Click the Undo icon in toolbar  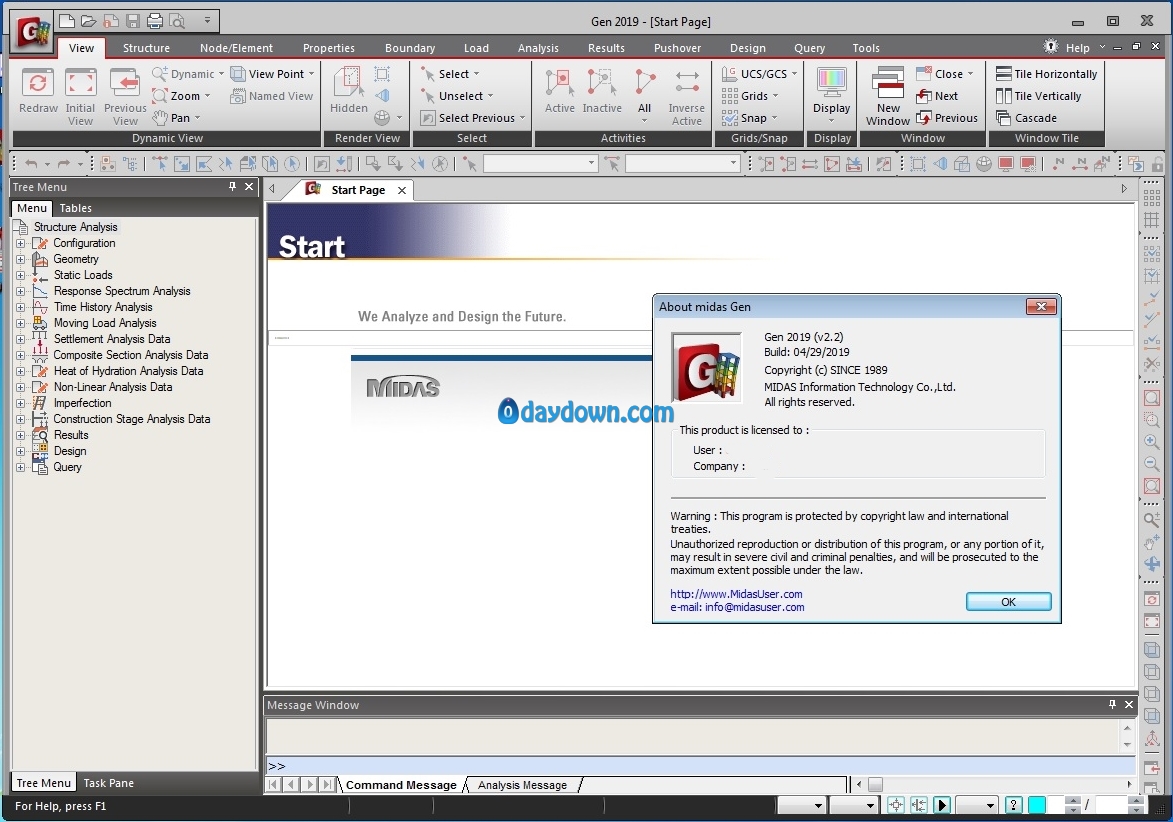coord(31,164)
